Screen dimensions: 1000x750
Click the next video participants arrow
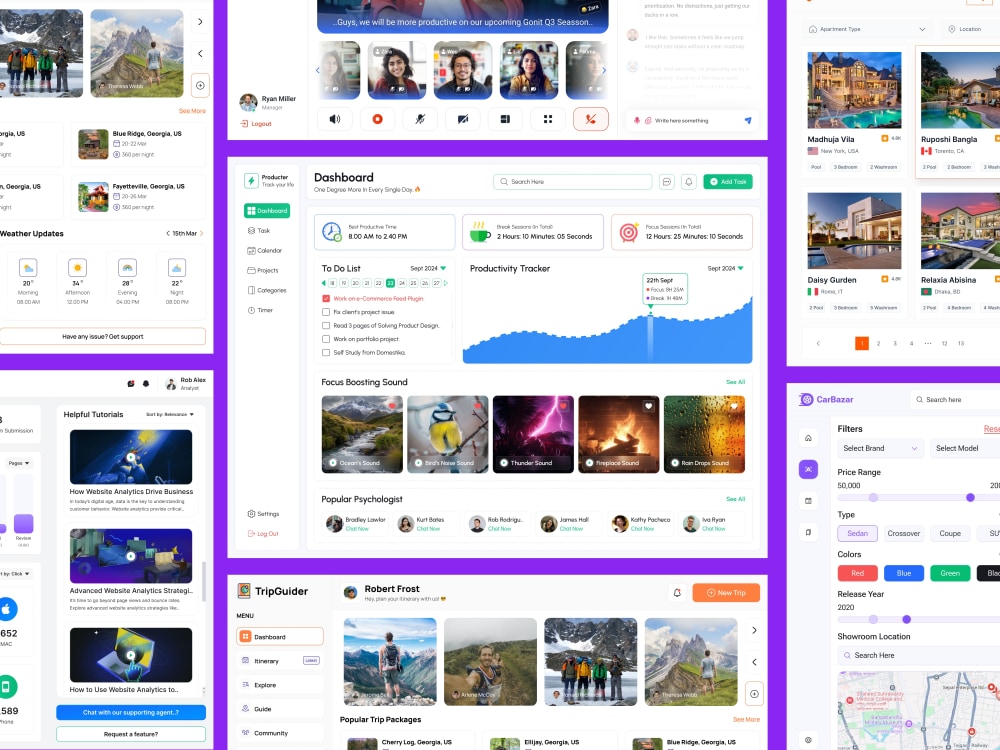point(604,70)
